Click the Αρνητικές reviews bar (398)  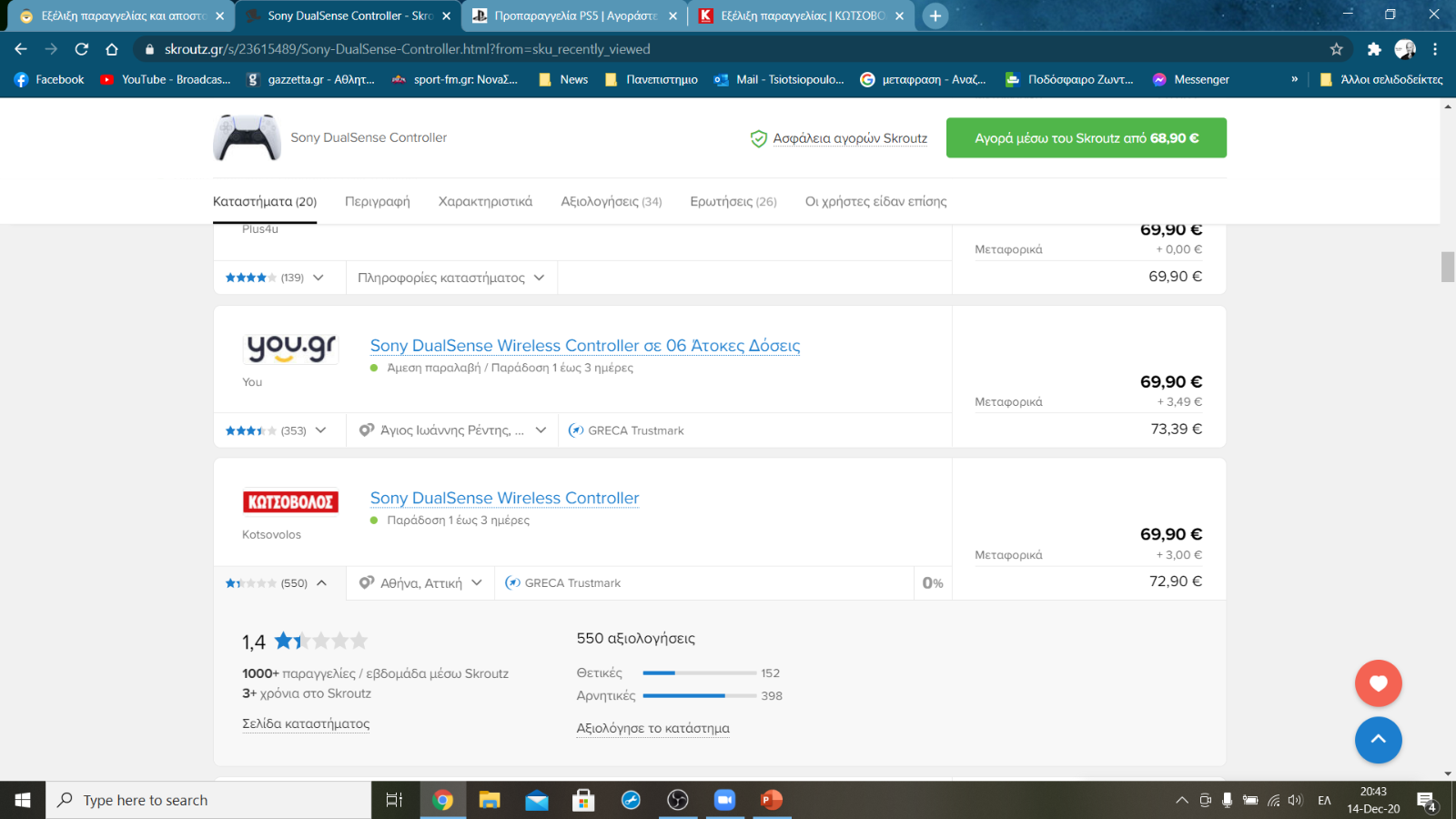(700, 695)
